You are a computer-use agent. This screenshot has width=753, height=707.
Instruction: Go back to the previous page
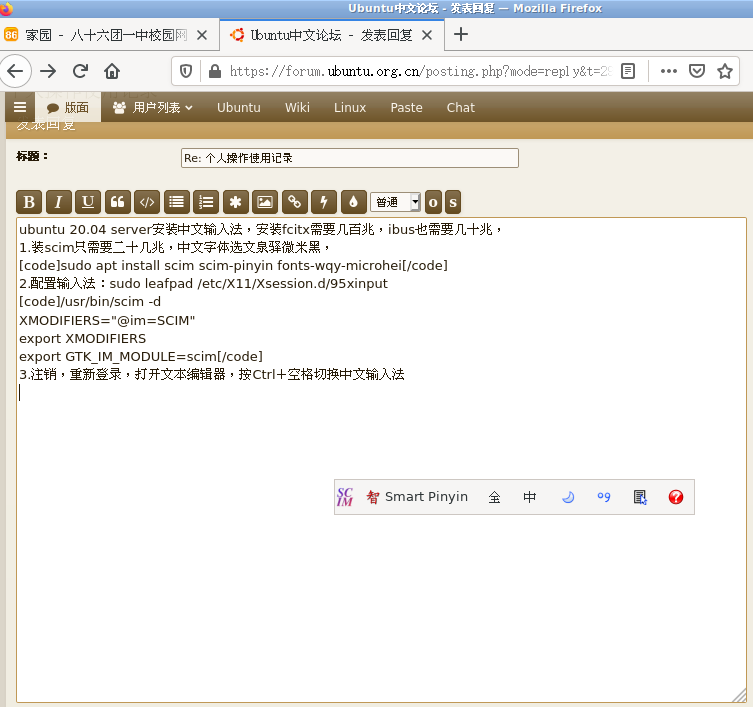(15, 72)
